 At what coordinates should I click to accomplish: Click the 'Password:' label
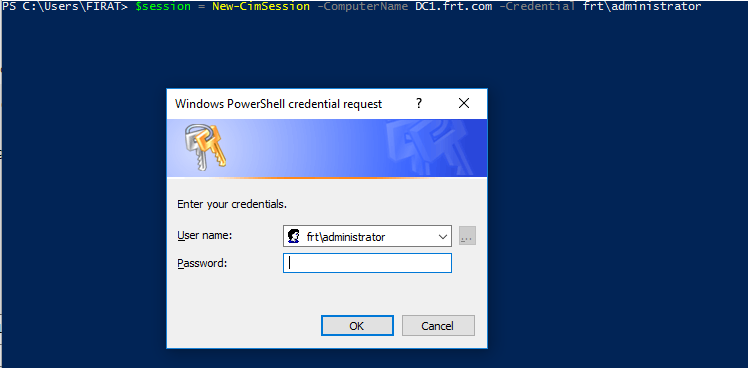coord(202,263)
